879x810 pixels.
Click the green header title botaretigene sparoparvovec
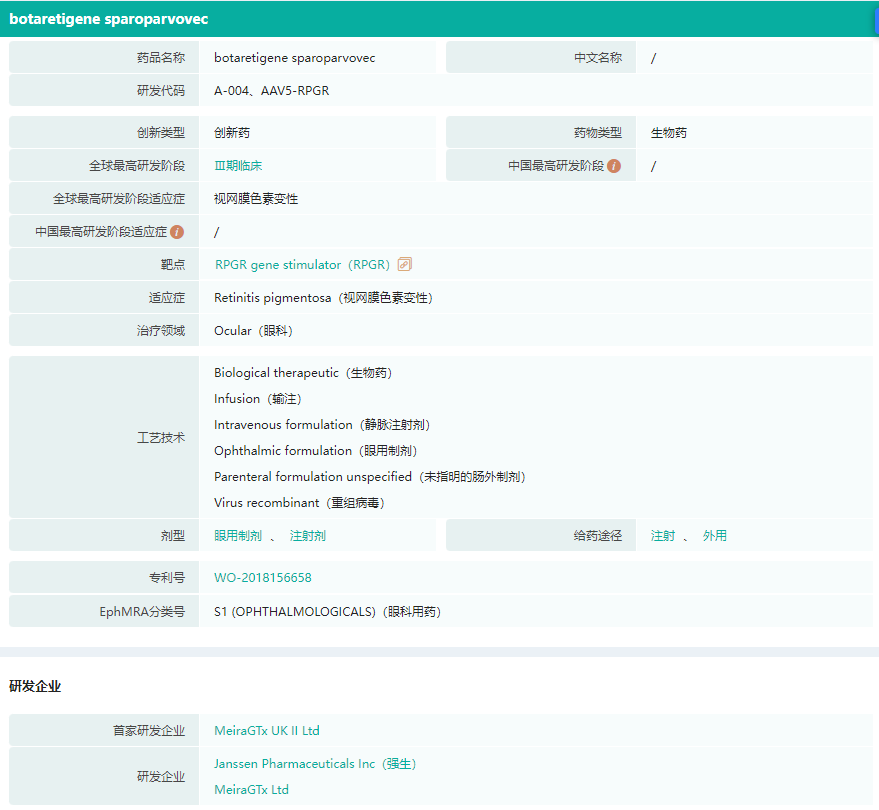coord(109,19)
